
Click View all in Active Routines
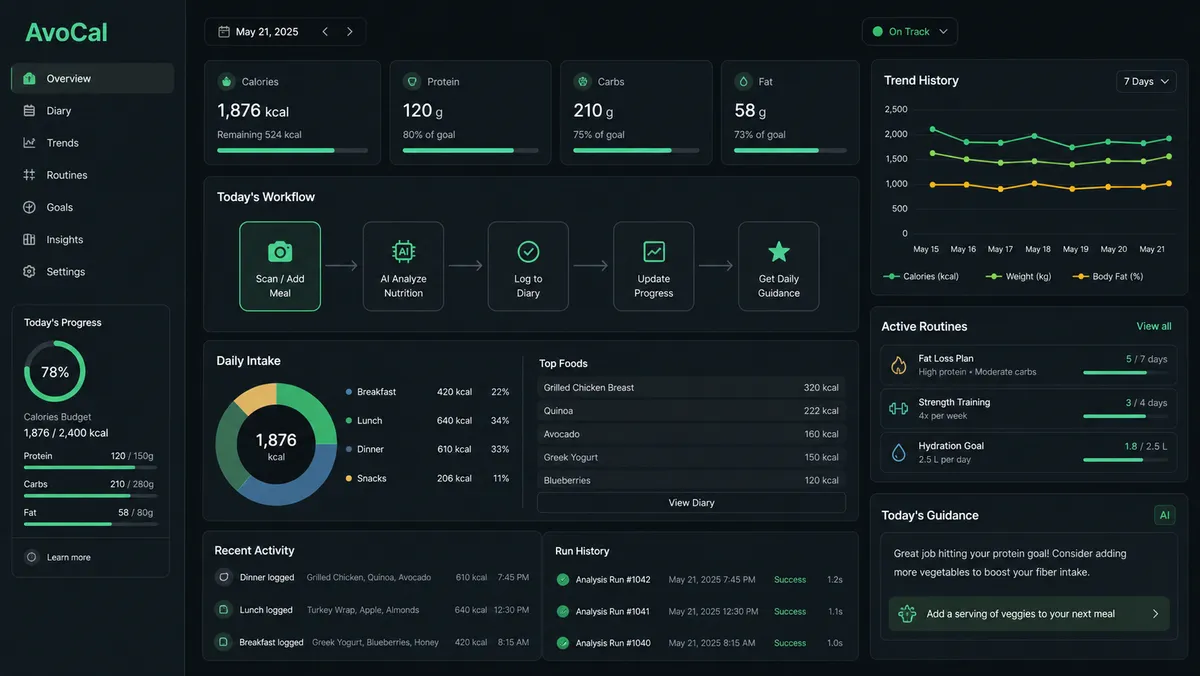pos(1154,326)
